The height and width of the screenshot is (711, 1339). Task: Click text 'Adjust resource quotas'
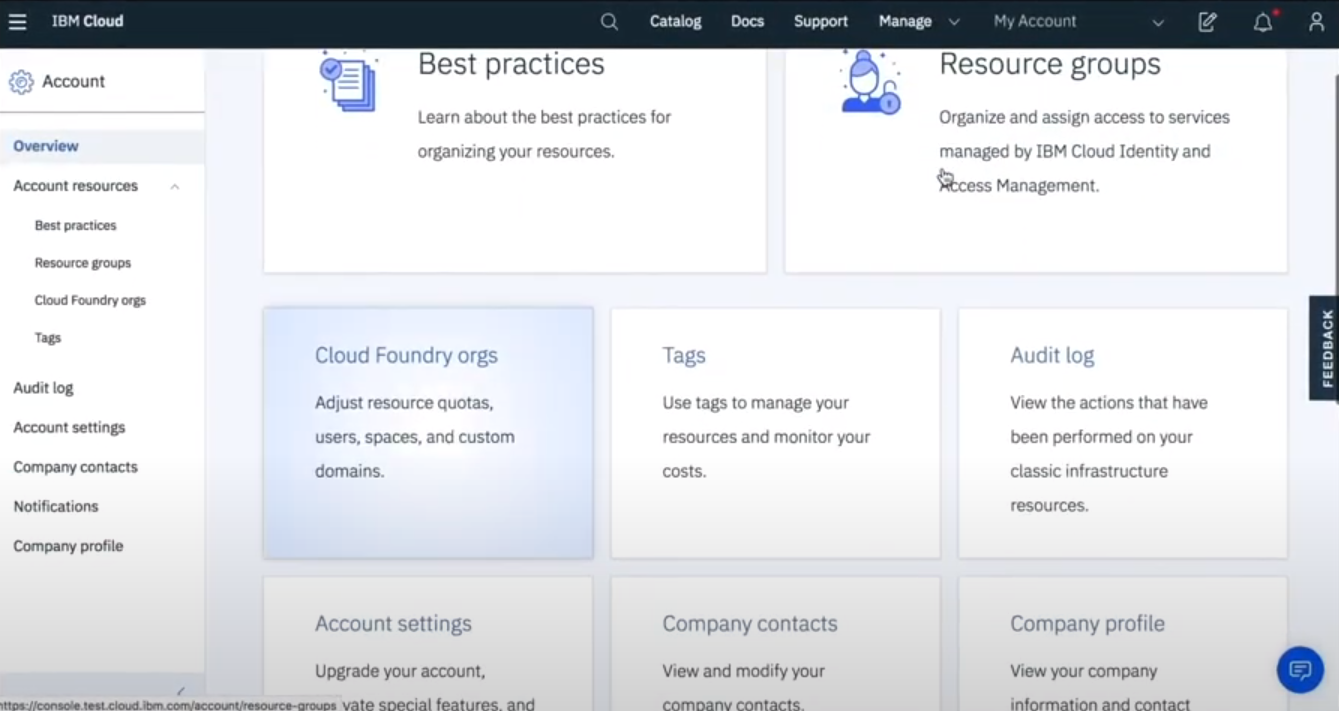coord(403,403)
